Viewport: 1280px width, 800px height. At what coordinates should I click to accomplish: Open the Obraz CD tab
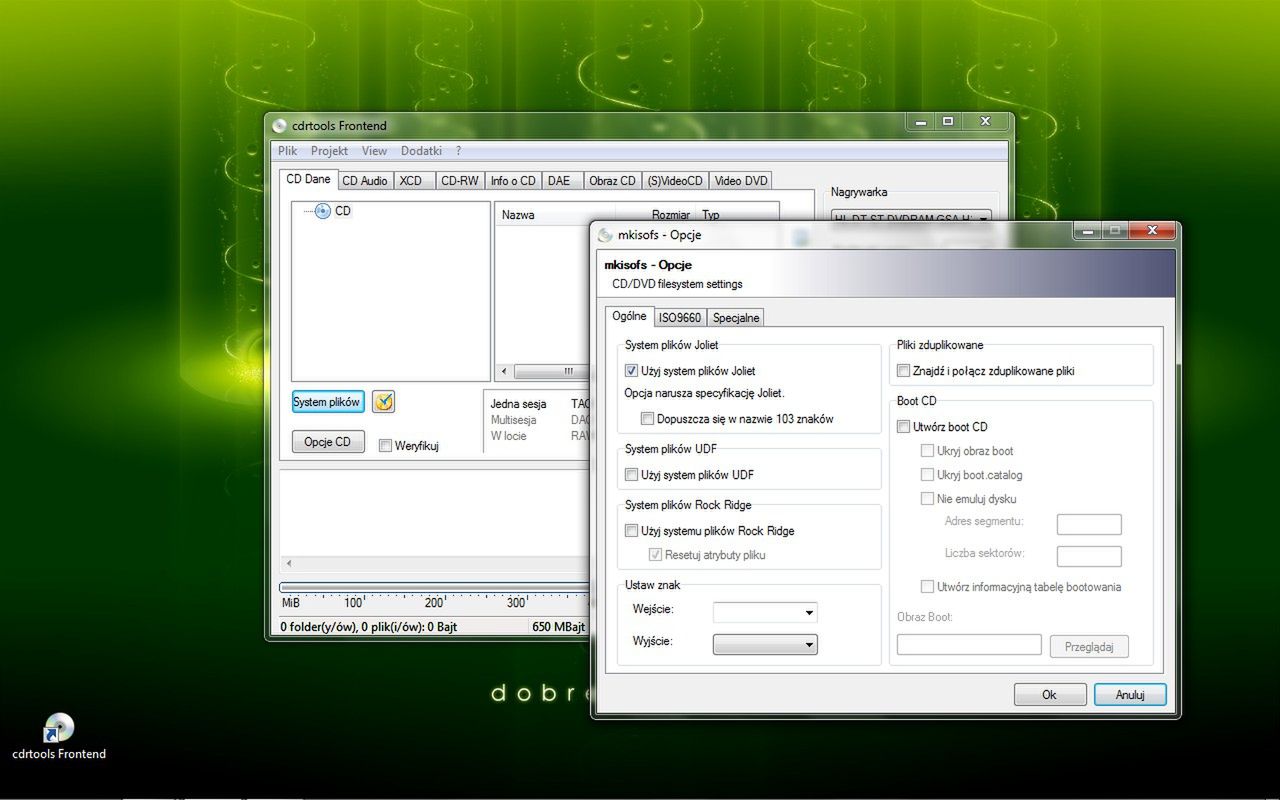click(x=612, y=181)
